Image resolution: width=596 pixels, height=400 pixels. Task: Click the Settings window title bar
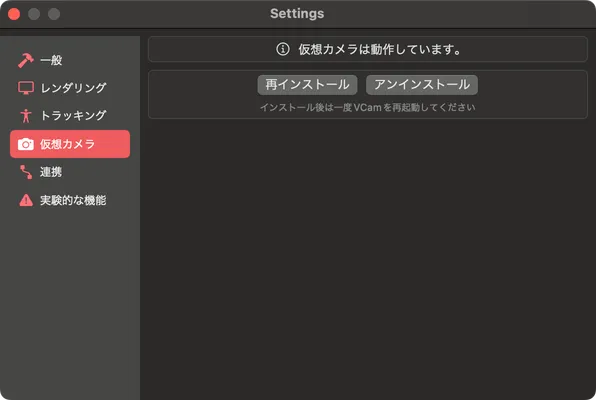click(x=297, y=14)
